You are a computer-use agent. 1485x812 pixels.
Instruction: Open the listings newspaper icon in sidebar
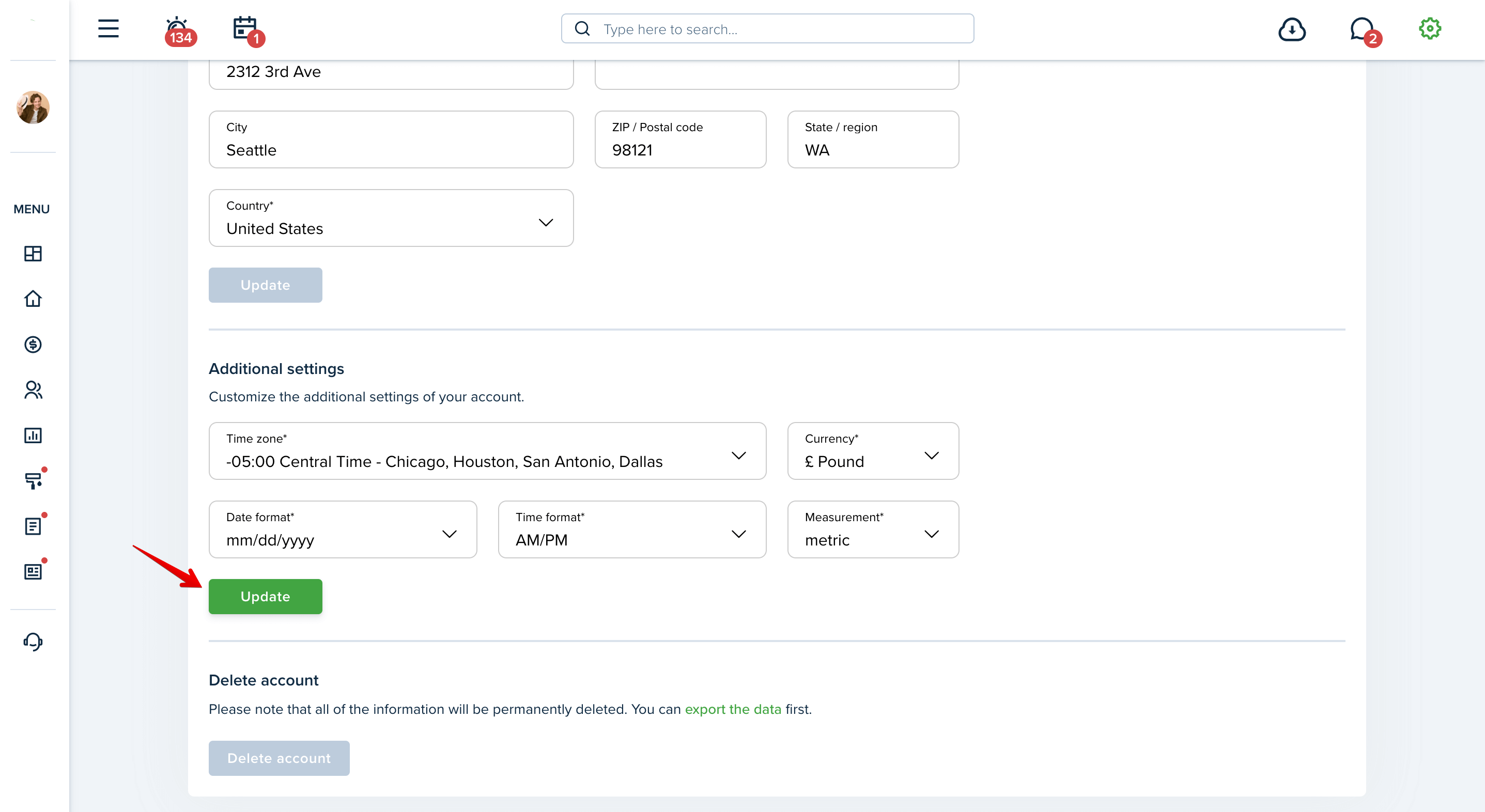click(34, 571)
